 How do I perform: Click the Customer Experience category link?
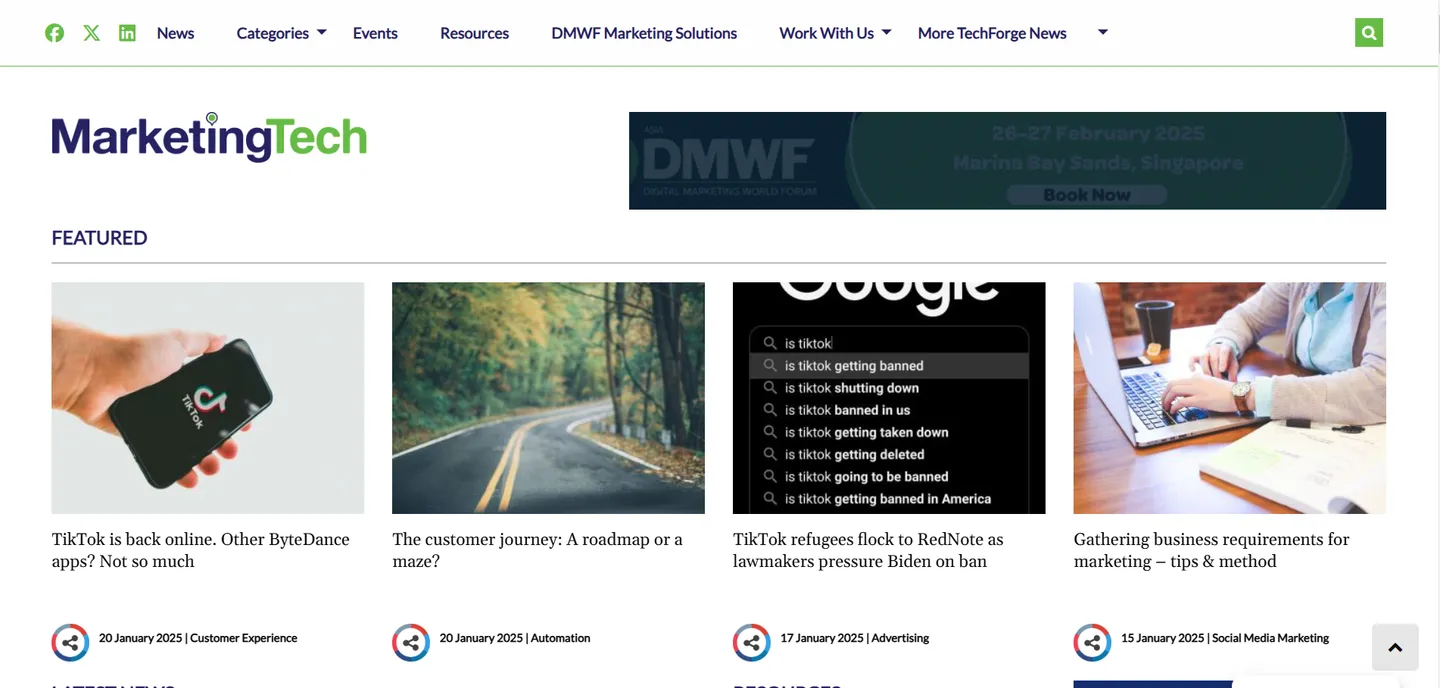coord(243,638)
